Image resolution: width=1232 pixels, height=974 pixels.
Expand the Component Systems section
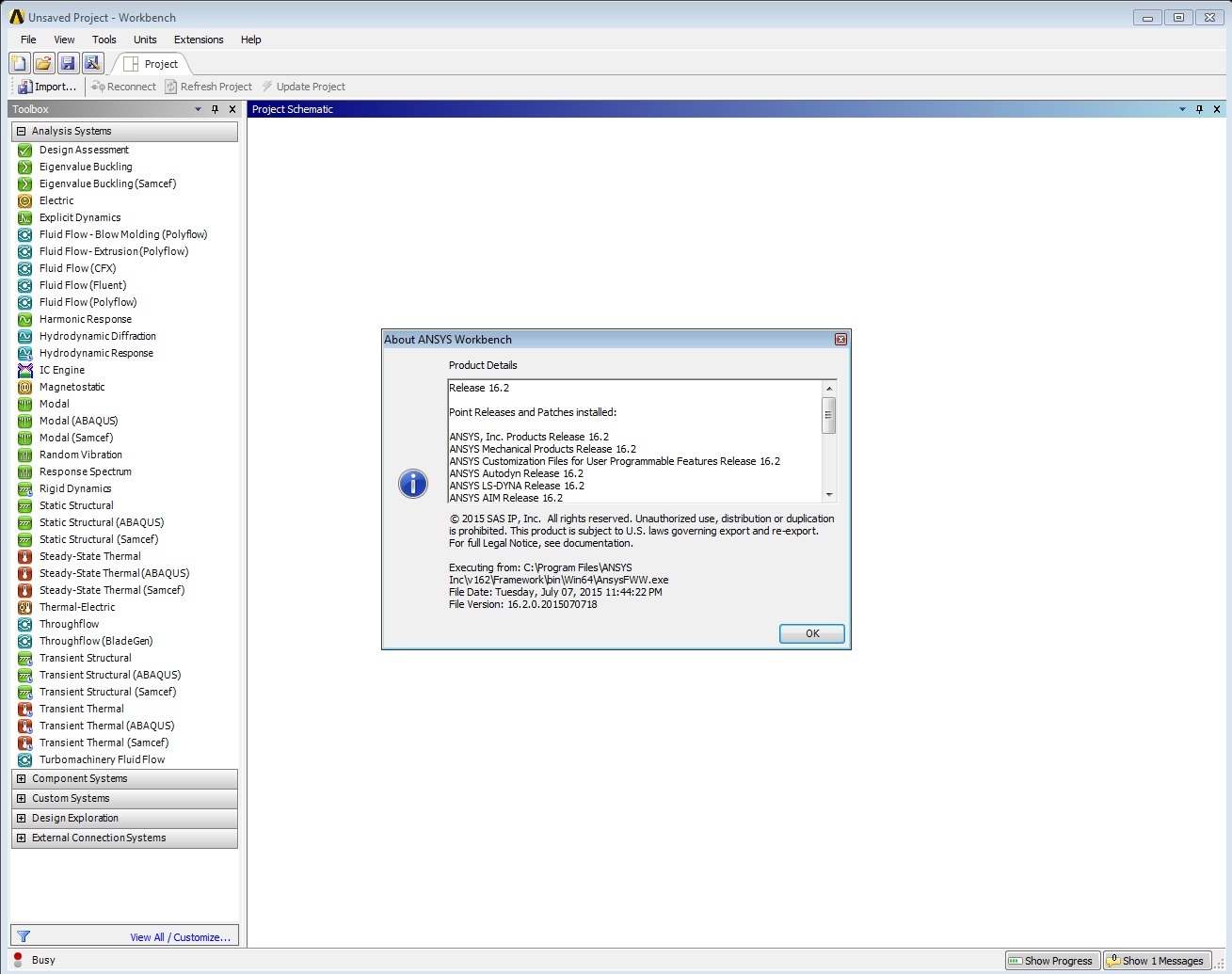pyautogui.click(x=21, y=778)
